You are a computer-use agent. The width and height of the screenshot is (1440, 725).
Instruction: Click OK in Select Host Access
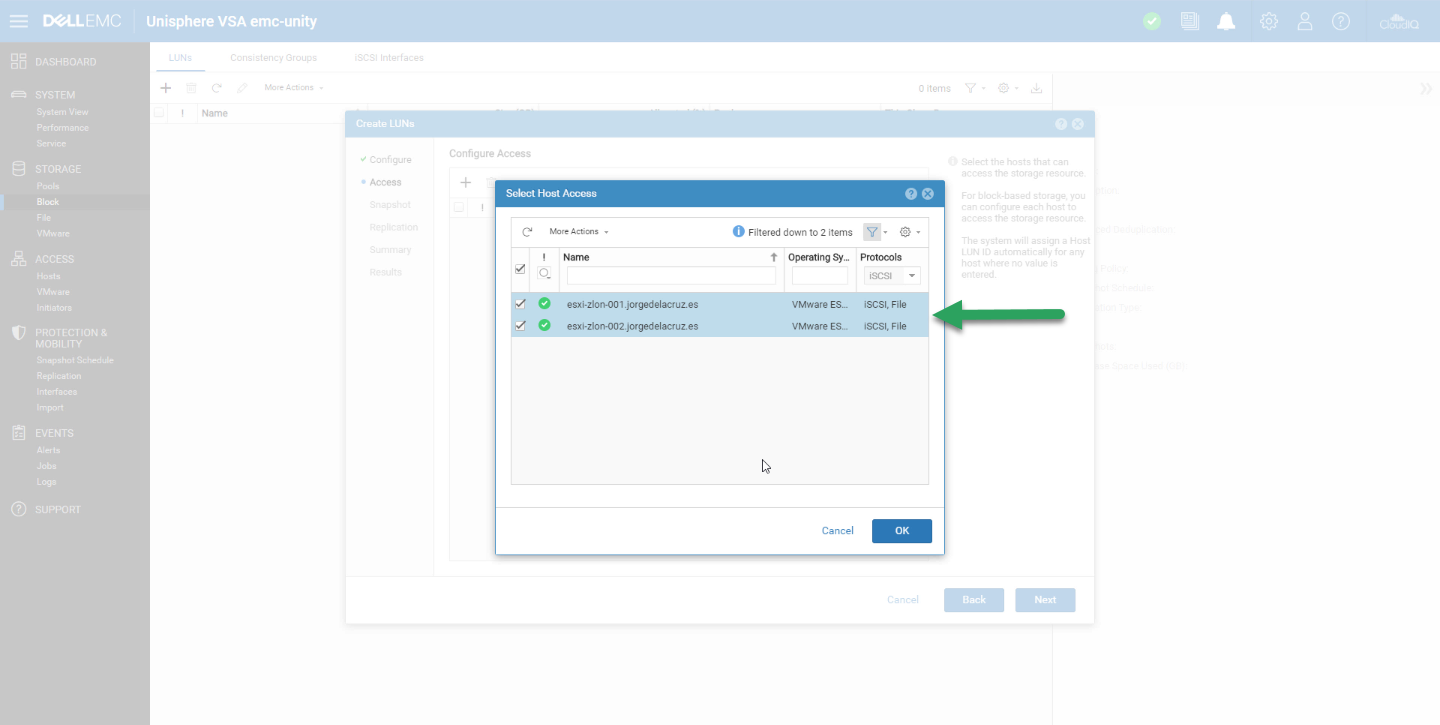click(902, 531)
